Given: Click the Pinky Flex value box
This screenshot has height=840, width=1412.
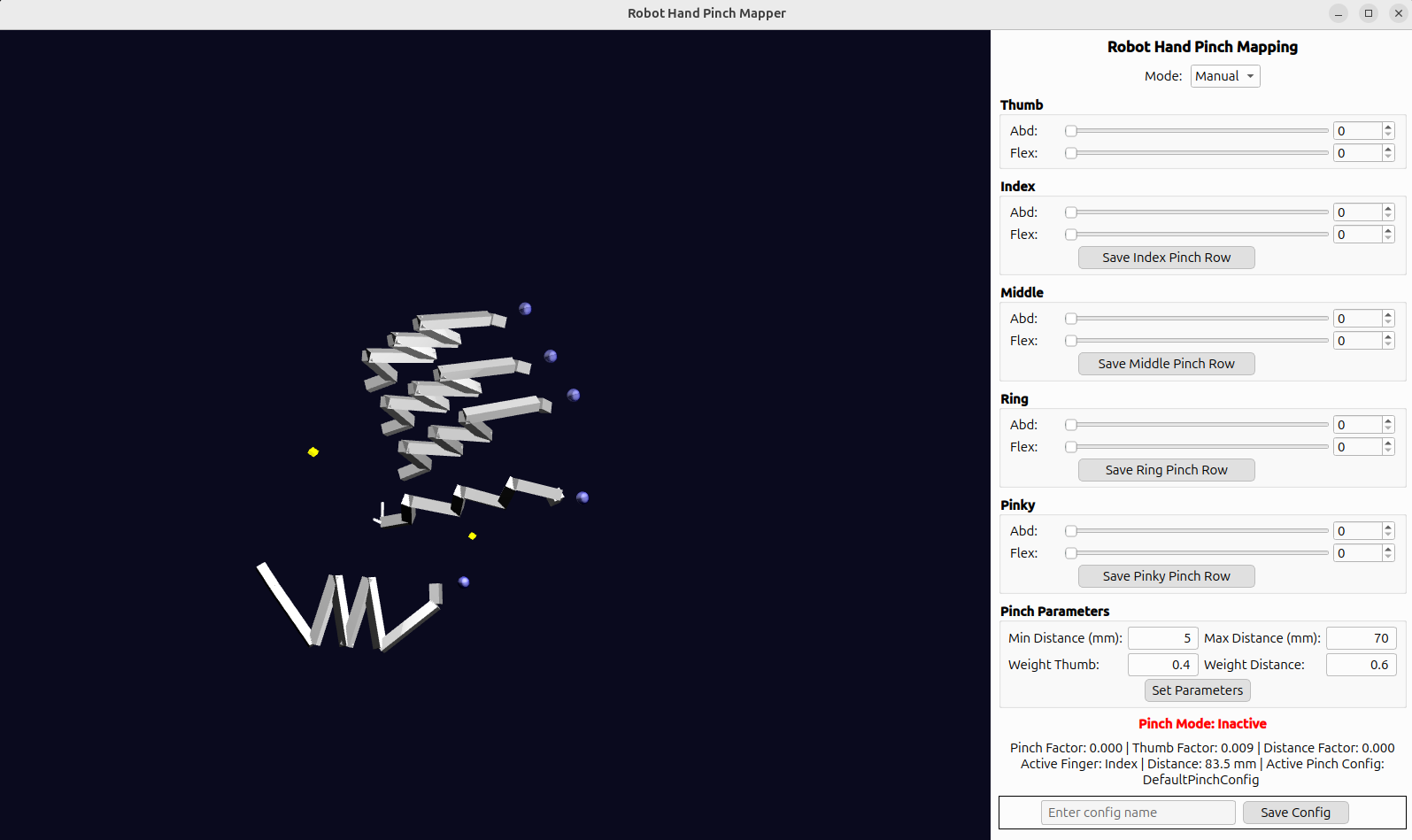Looking at the screenshot, I should [x=1358, y=553].
